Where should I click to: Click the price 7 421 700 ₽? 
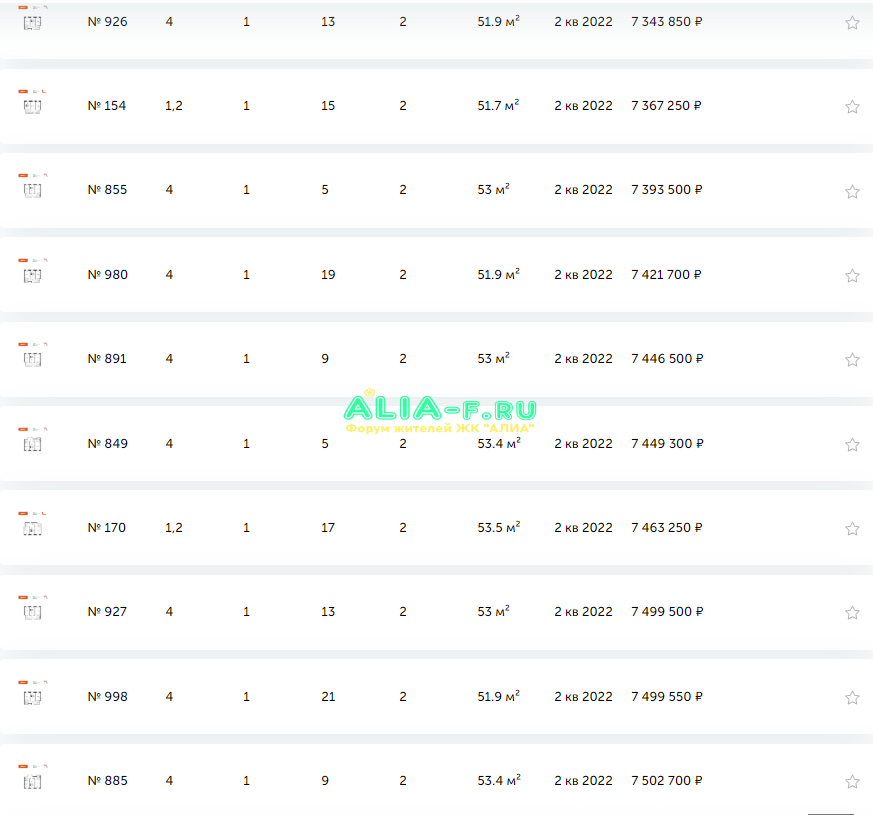[x=666, y=274]
